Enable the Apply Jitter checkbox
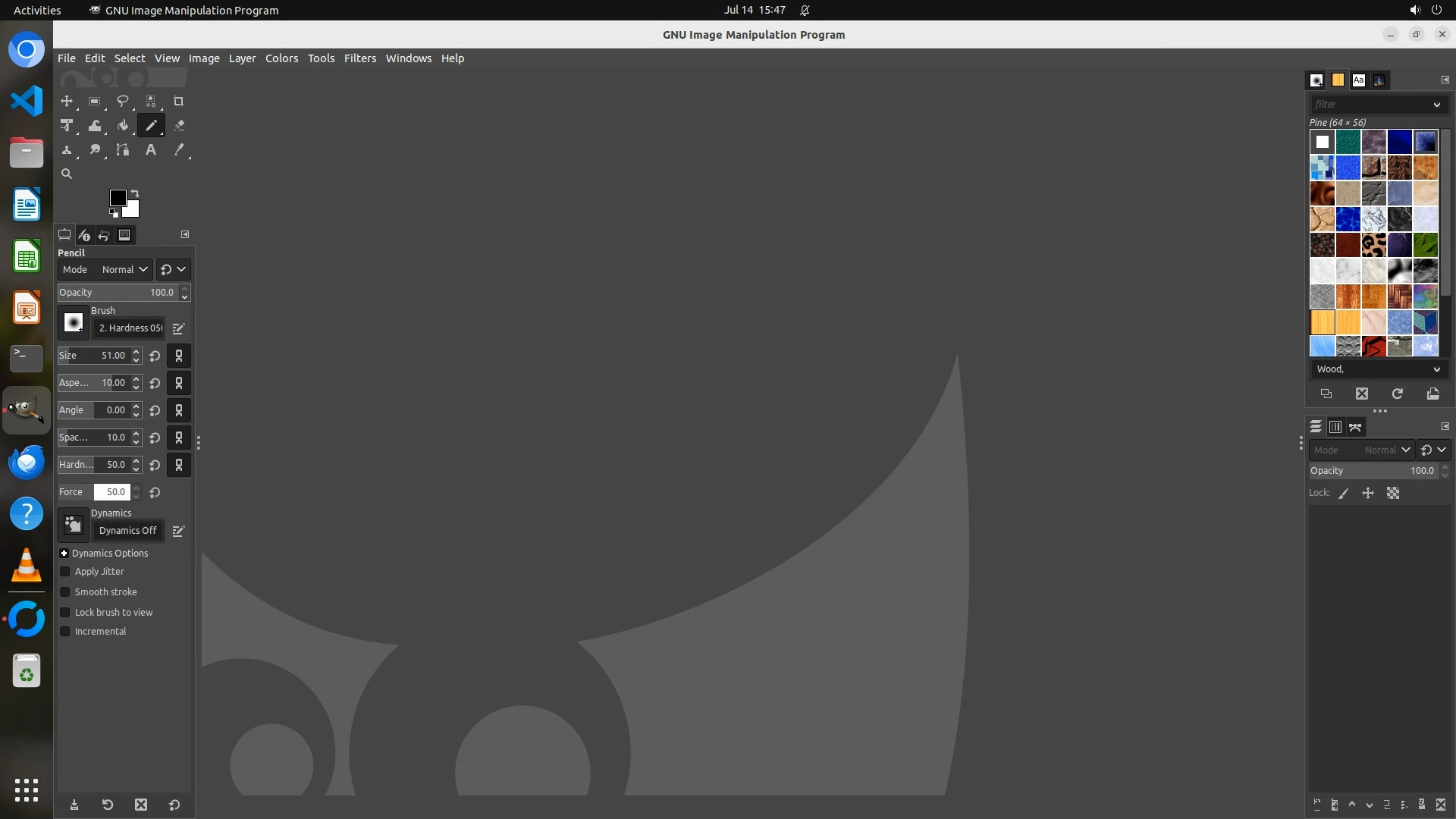 coord(65,572)
